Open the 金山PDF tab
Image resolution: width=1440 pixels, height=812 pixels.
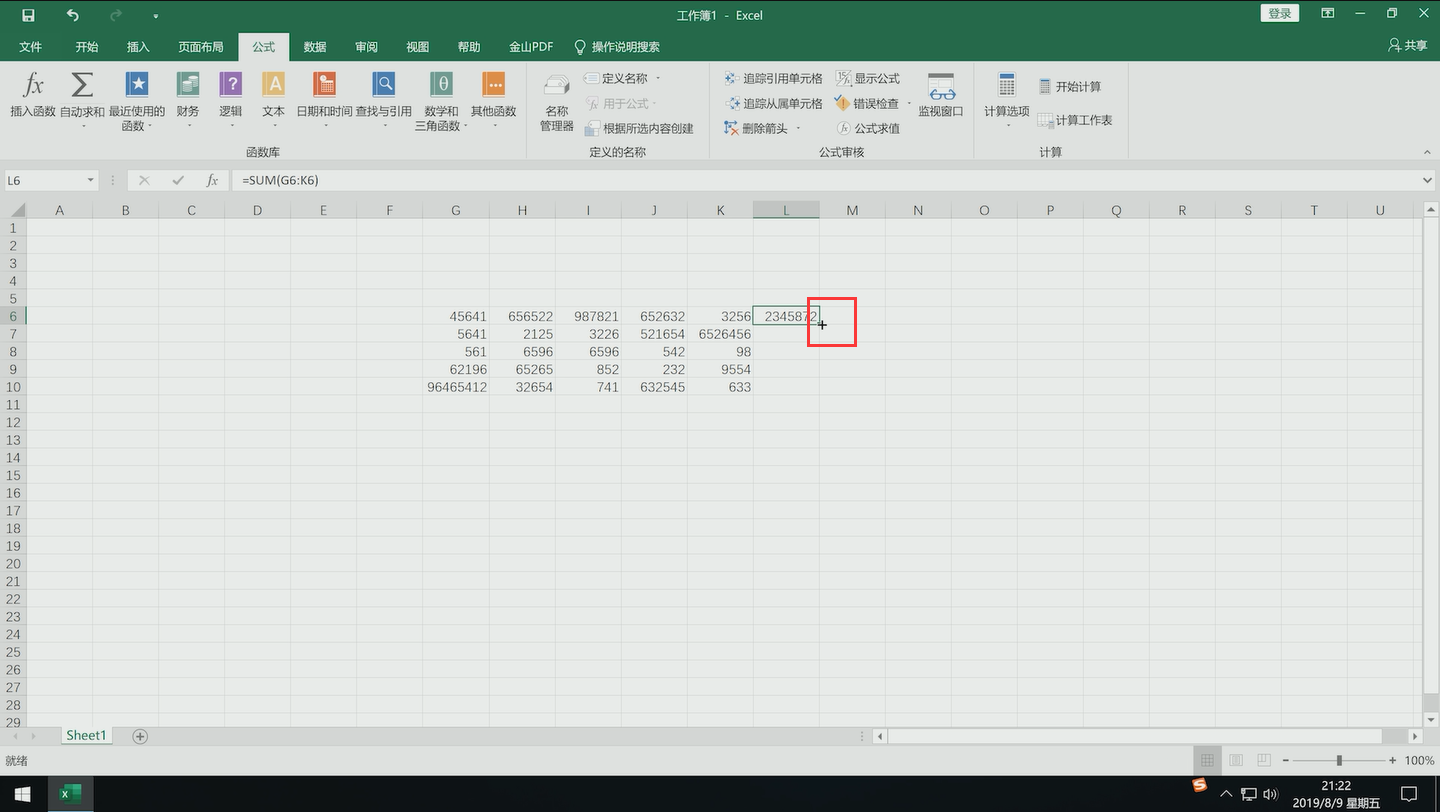pos(531,47)
